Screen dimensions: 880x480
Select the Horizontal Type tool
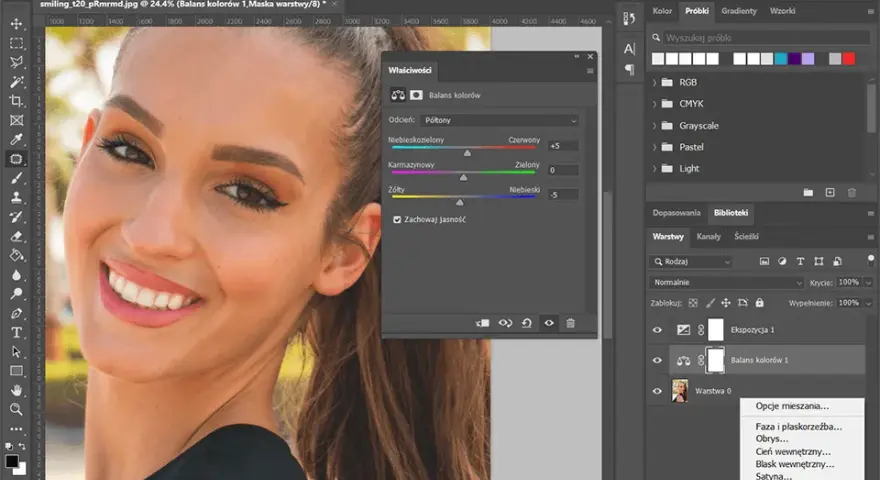[16, 332]
